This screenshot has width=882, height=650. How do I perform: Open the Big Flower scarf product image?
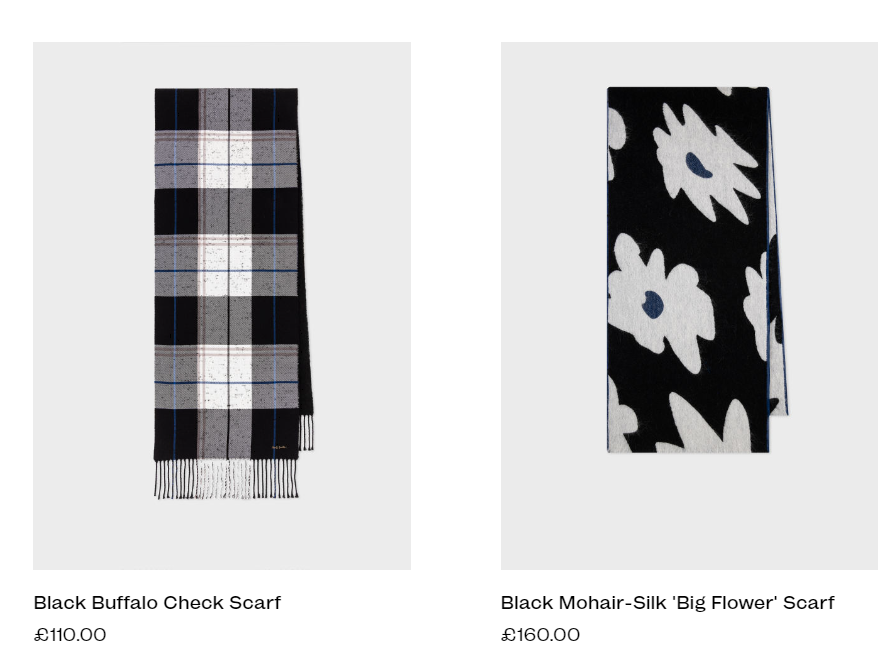coord(690,305)
